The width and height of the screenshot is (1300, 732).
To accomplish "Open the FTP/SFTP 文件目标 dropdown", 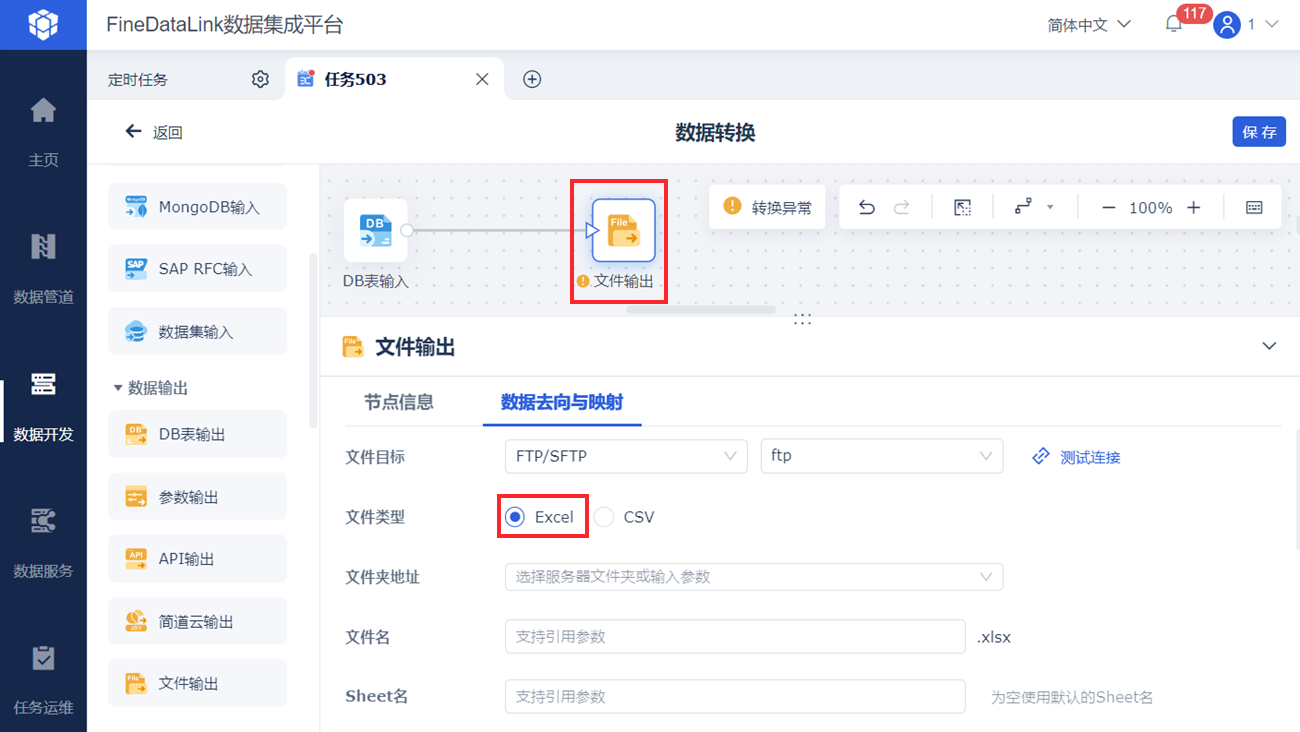I will pos(626,456).
